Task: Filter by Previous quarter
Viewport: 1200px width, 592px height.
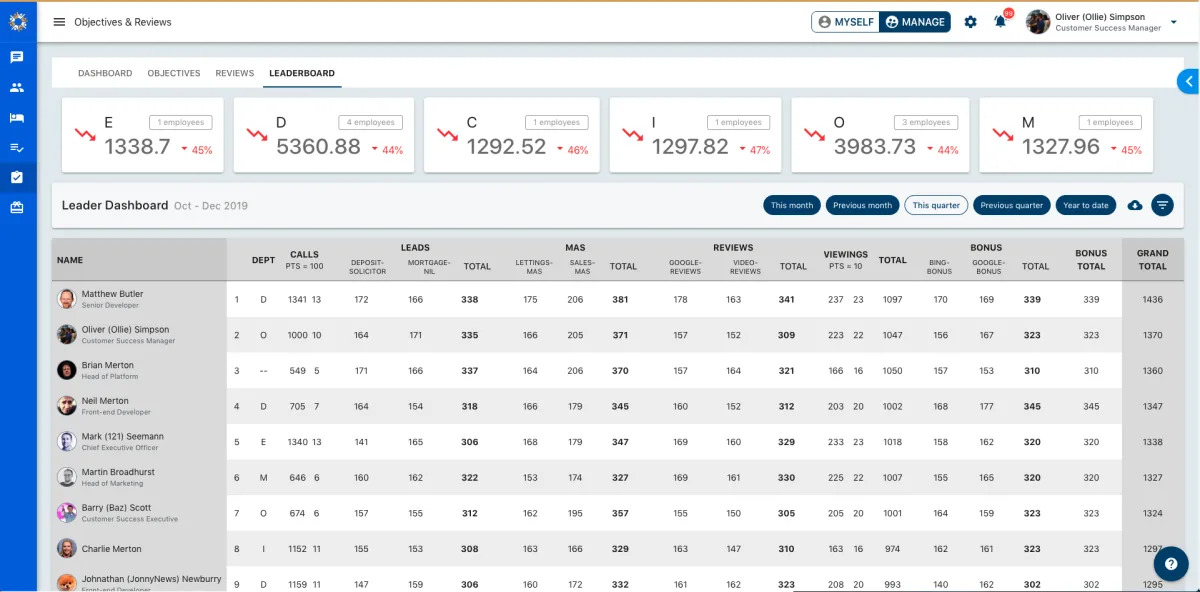Action: coord(1011,205)
